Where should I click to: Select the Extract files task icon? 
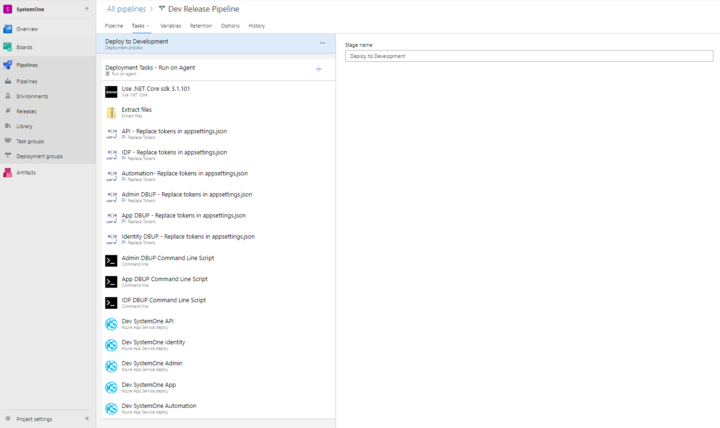111,112
